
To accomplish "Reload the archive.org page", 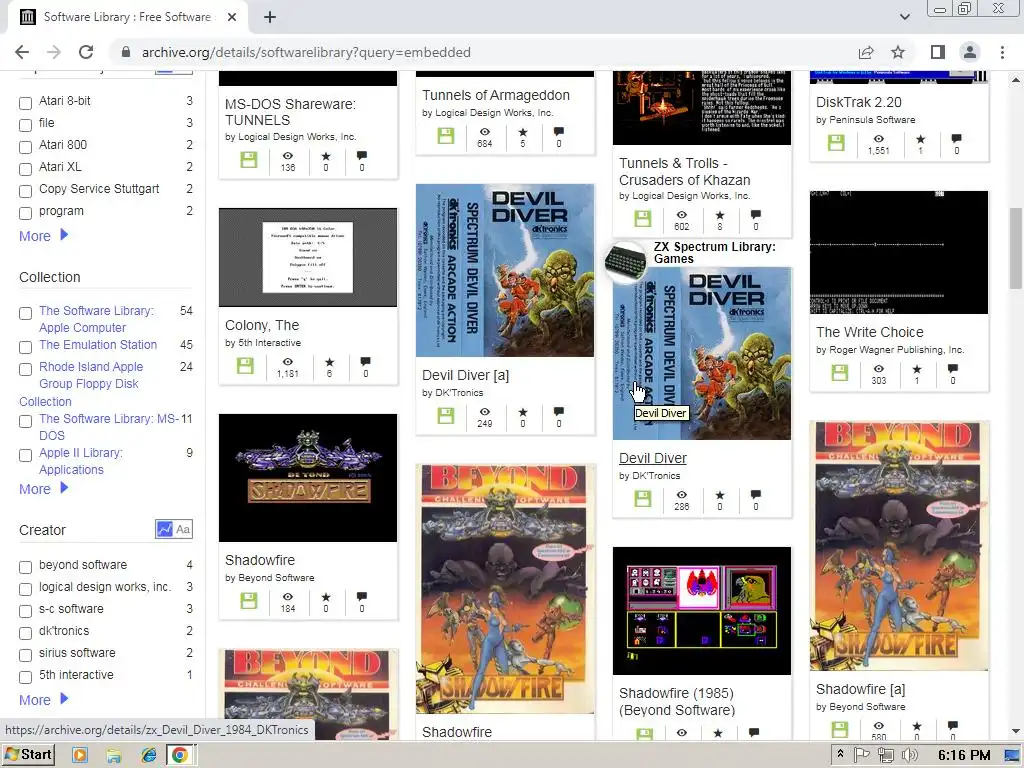I will point(86,52).
